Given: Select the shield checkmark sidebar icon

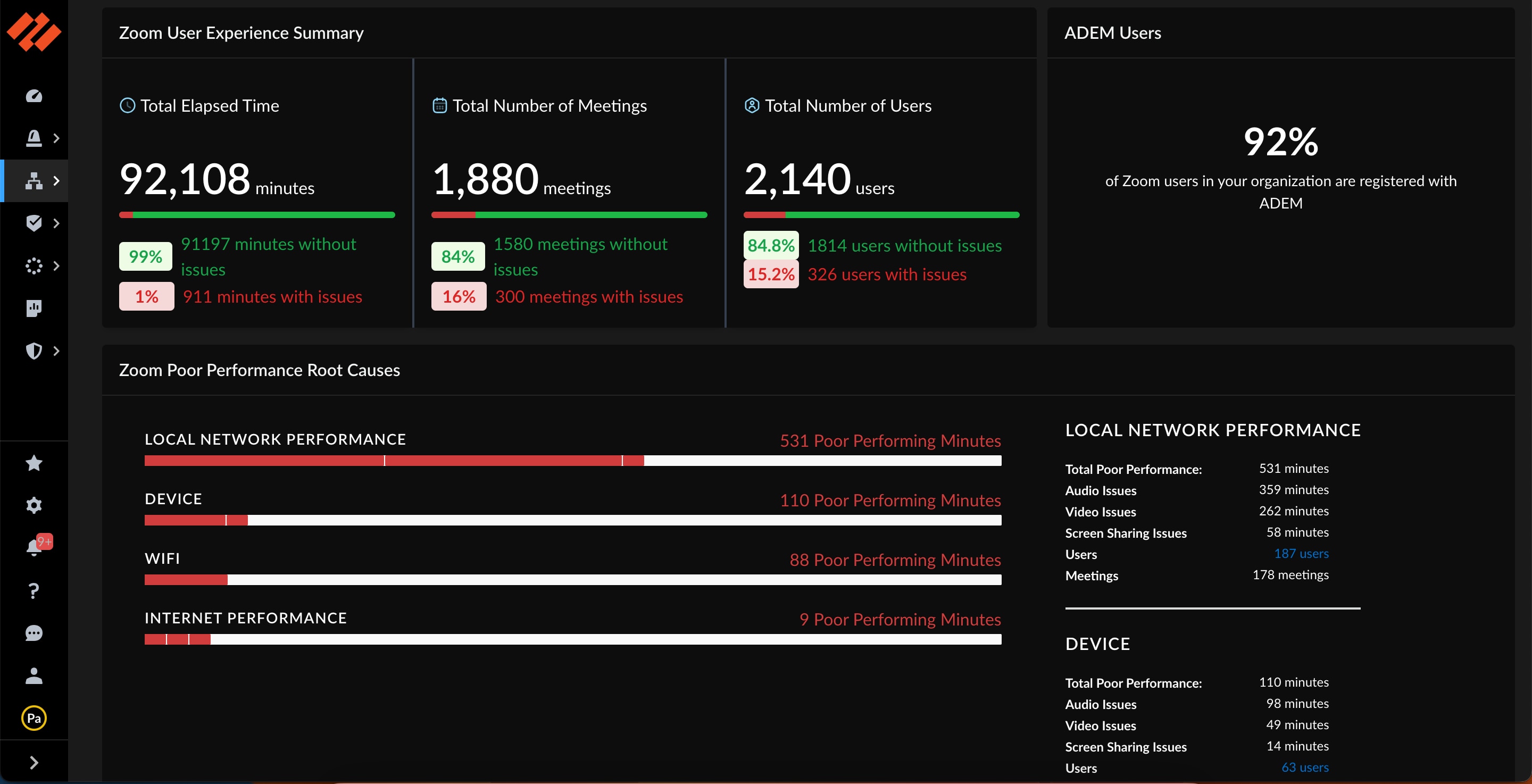Looking at the screenshot, I should [x=34, y=223].
